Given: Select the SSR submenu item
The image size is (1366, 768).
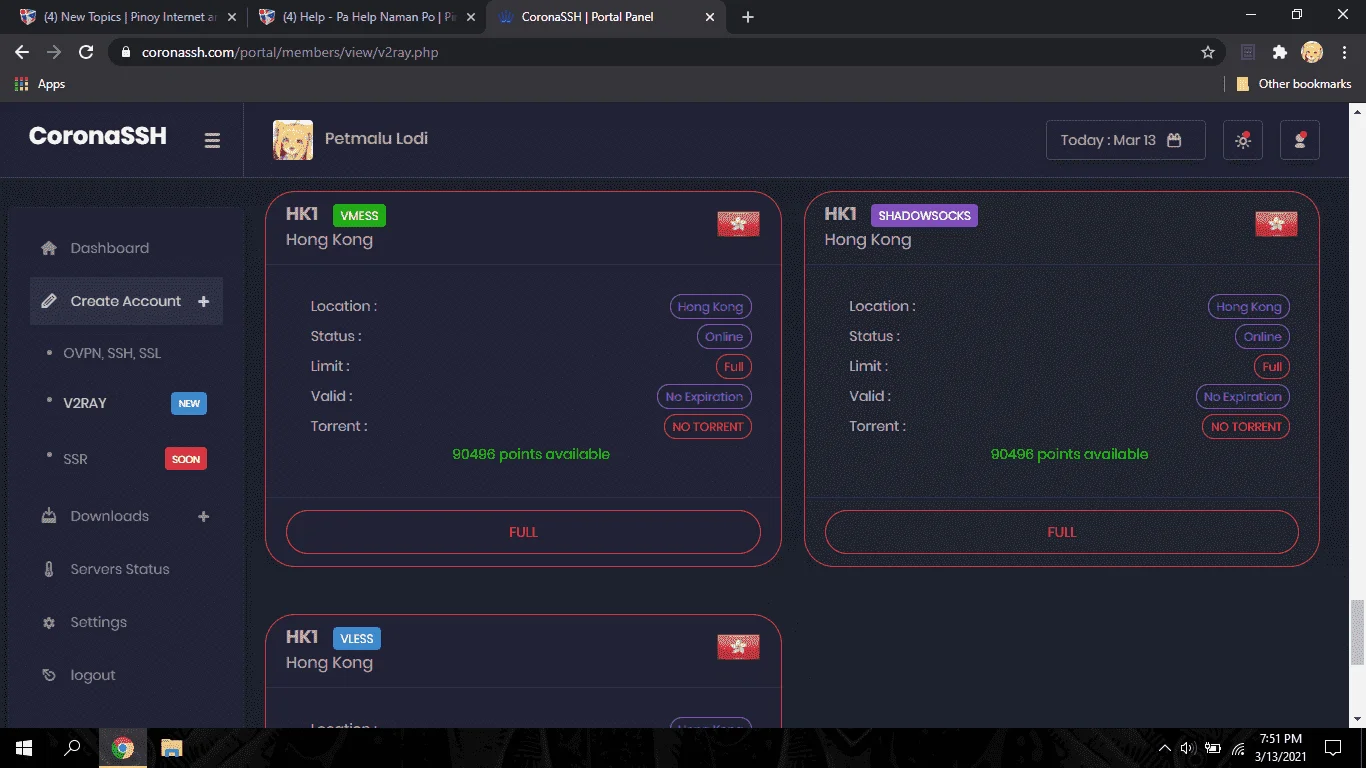Looking at the screenshot, I should (75, 459).
